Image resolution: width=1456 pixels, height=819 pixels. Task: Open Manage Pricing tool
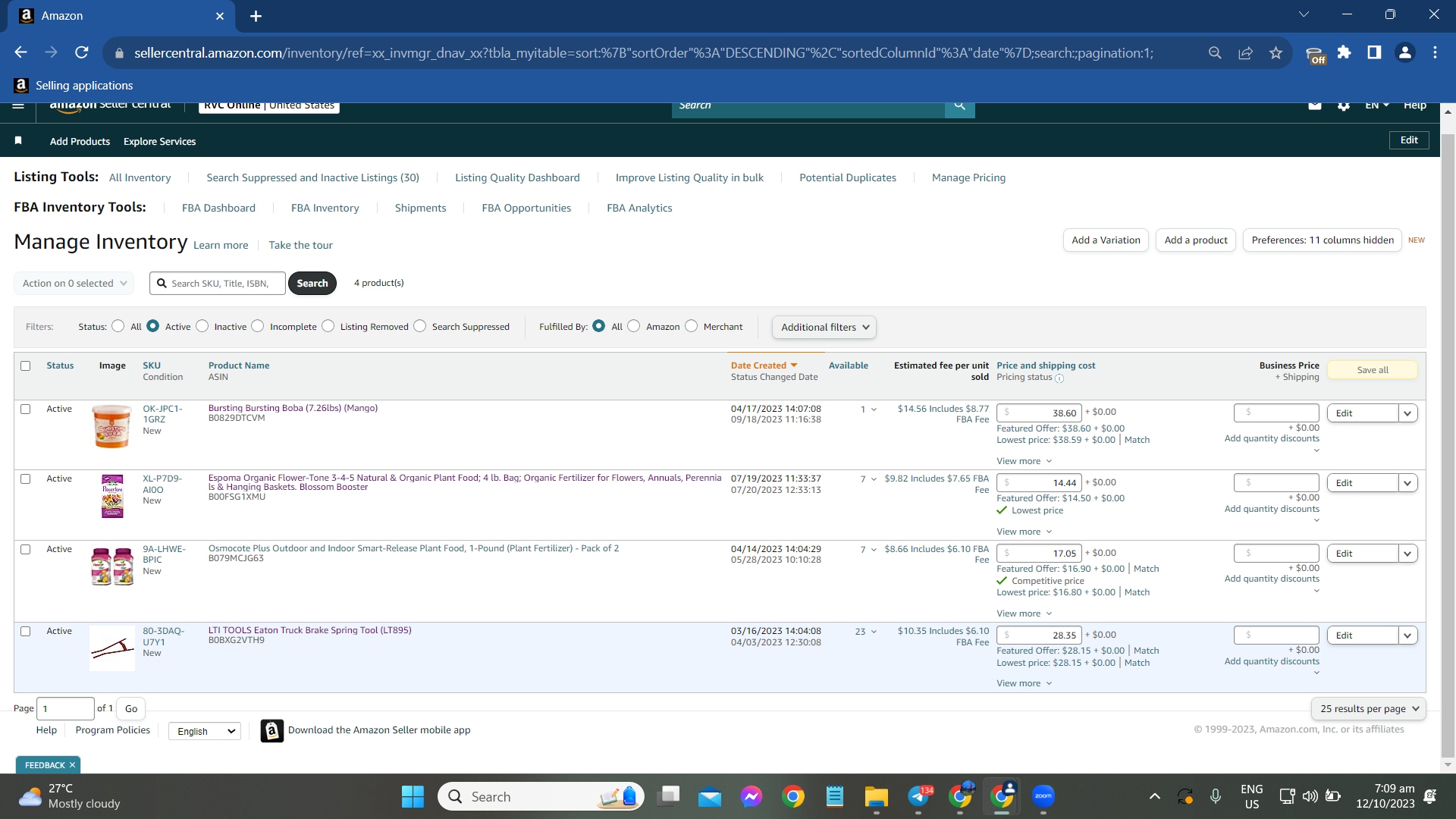click(968, 177)
